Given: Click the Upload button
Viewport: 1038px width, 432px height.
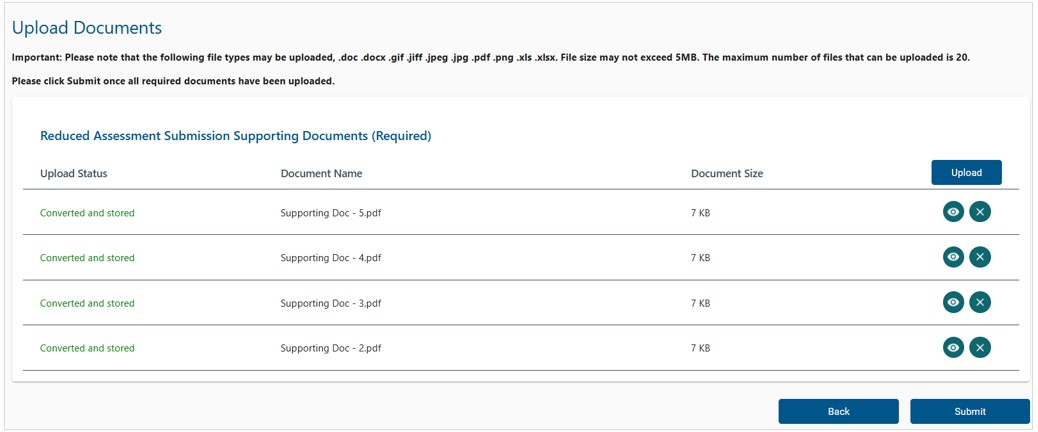Looking at the screenshot, I should [967, 173].
